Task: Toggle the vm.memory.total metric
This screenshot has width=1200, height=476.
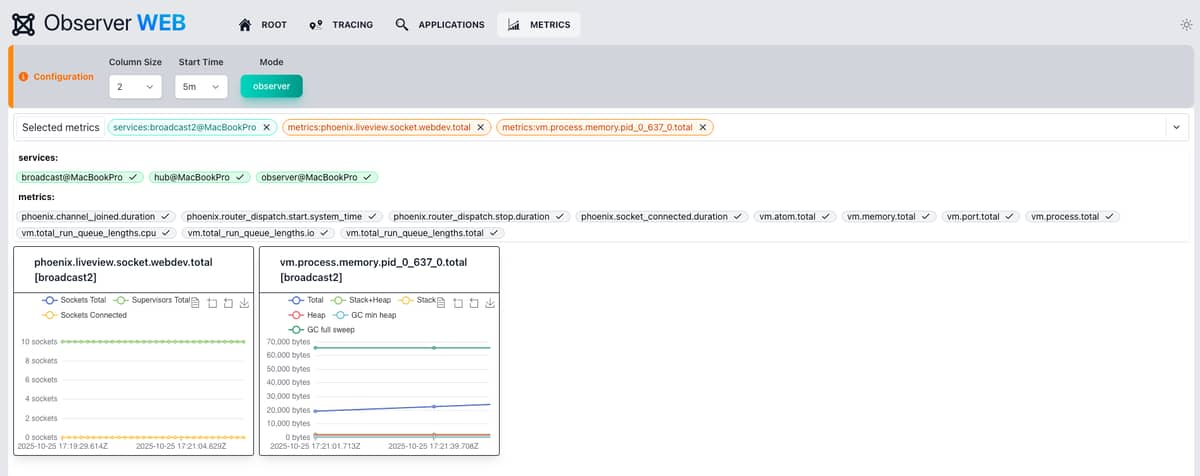Action: [888, 216]
